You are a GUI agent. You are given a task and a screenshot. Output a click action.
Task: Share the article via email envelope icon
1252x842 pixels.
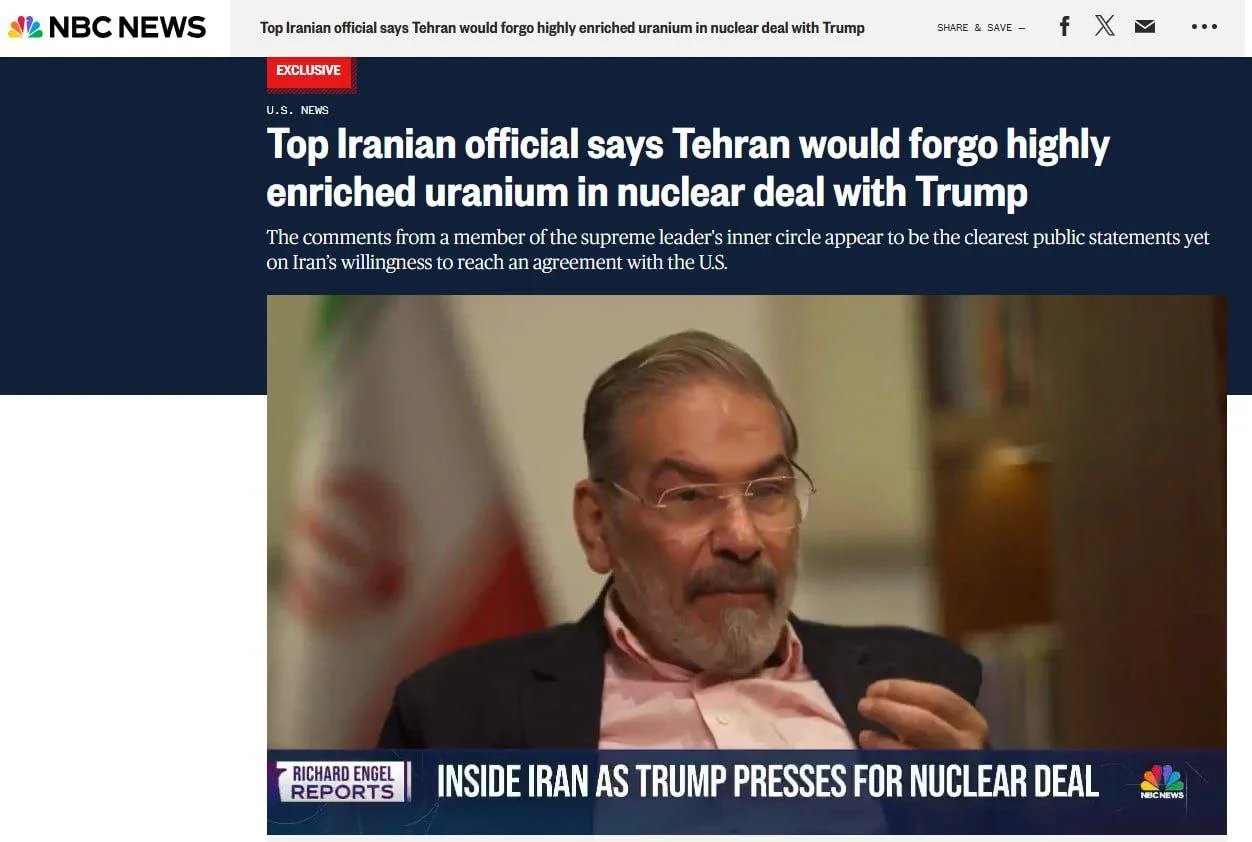(1145, 27)
